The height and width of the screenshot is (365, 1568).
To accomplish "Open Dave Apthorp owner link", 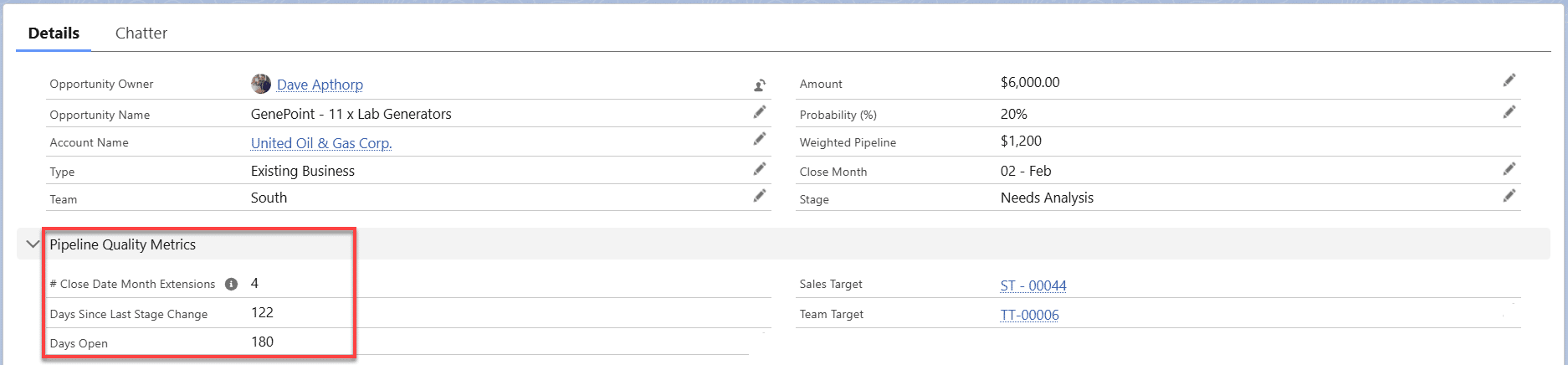I will (x=320, y=85).
